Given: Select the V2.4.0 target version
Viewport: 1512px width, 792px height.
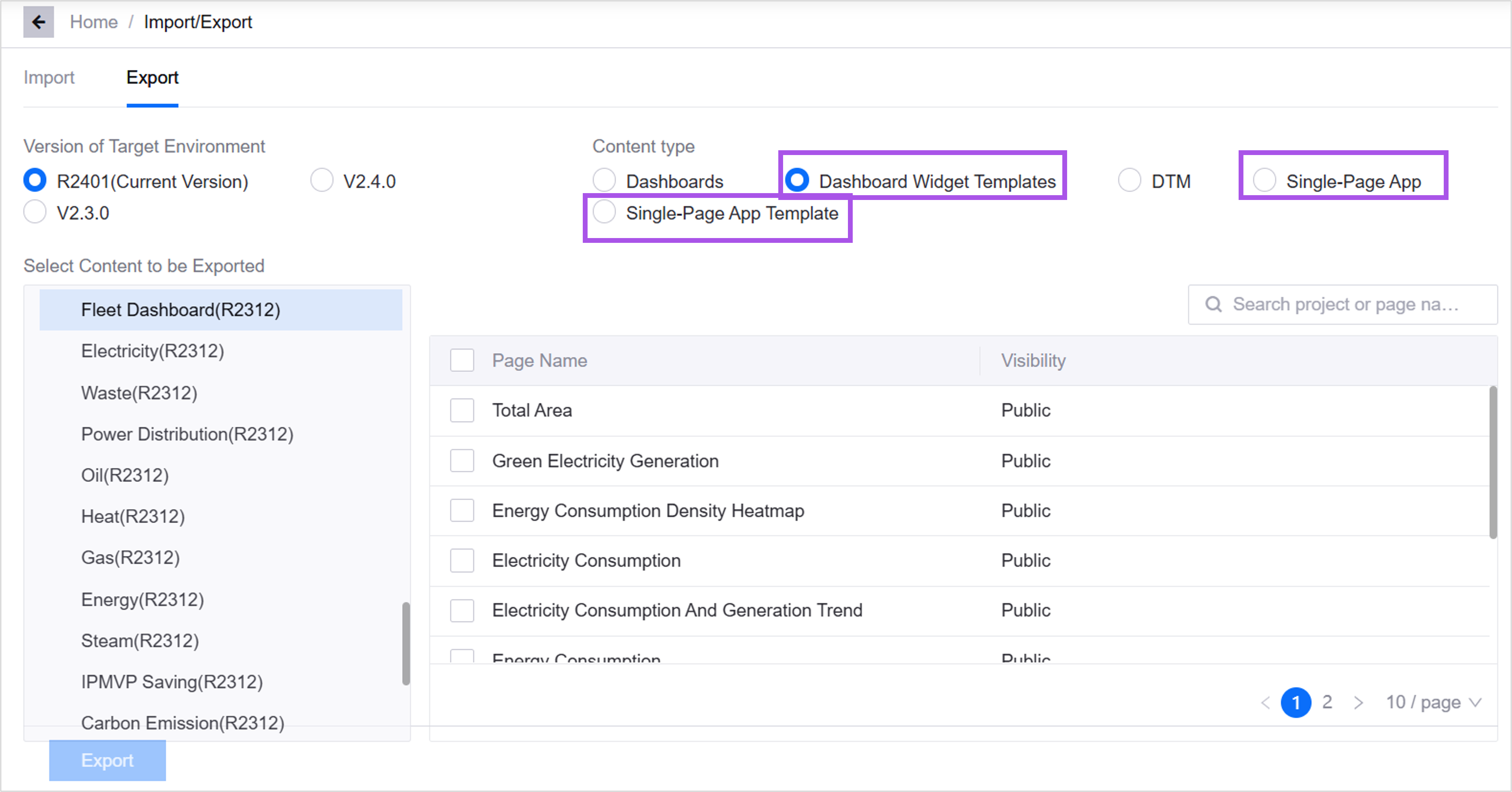Looking at the screenshot, I should [x=322, y=180].
